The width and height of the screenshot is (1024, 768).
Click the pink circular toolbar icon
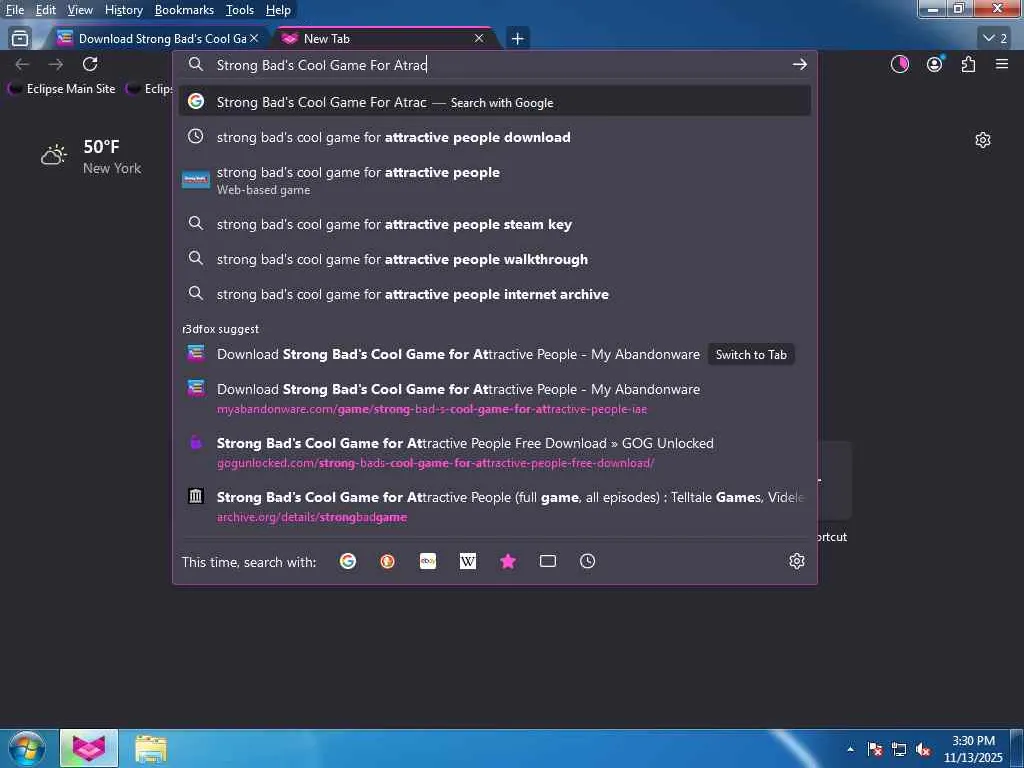point(900,64)
